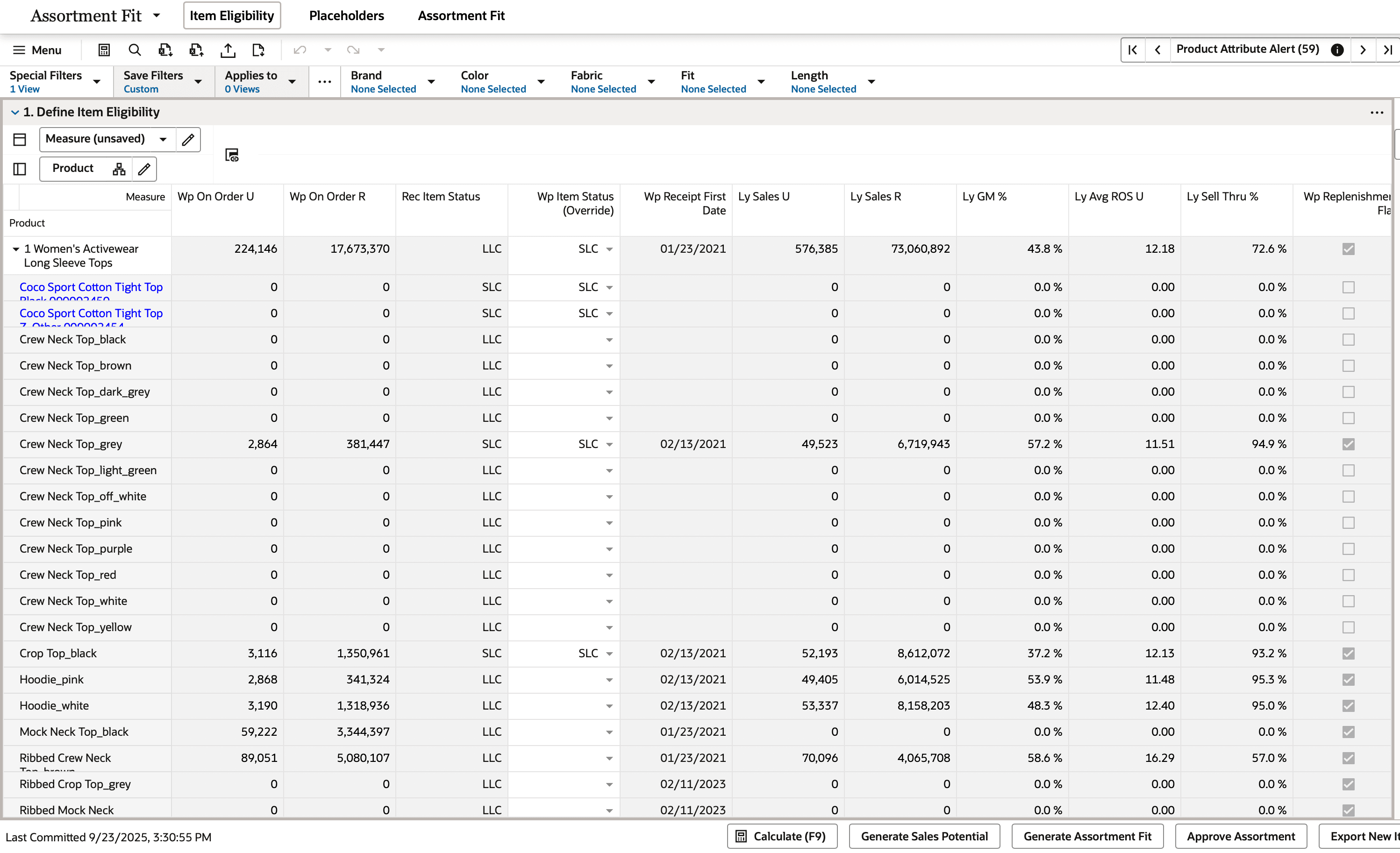Screen dimensions: 1400x853
Task: Trigger the Undo icon
Action: (300, 50)
